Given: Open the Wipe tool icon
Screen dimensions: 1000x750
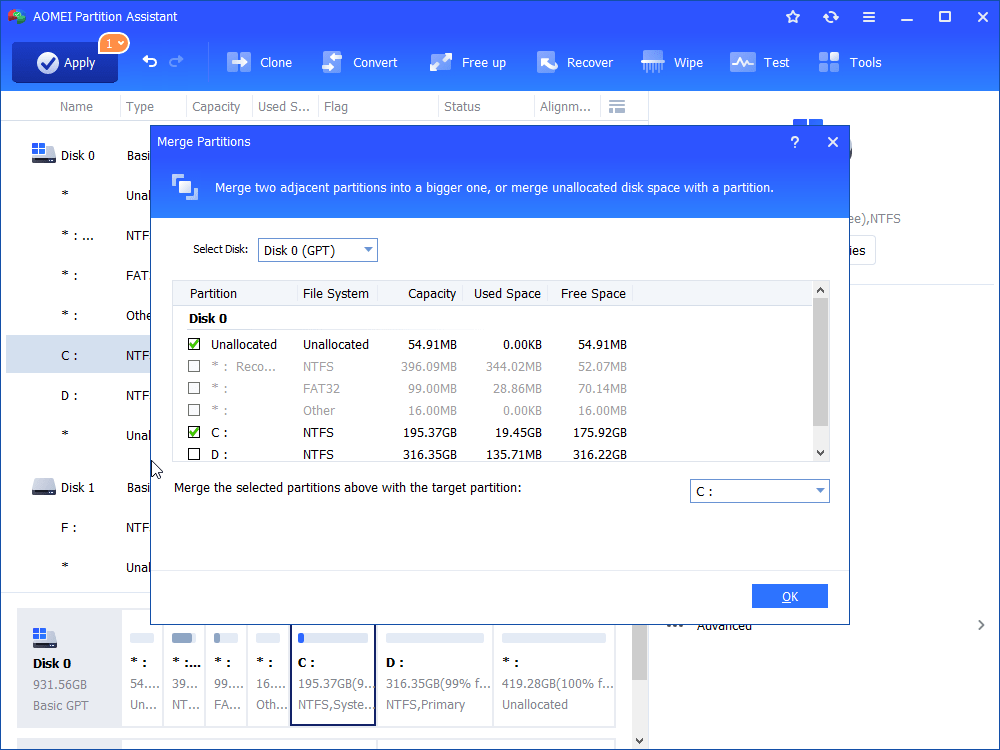Looking at the screenshot, I should click(652, 62).
